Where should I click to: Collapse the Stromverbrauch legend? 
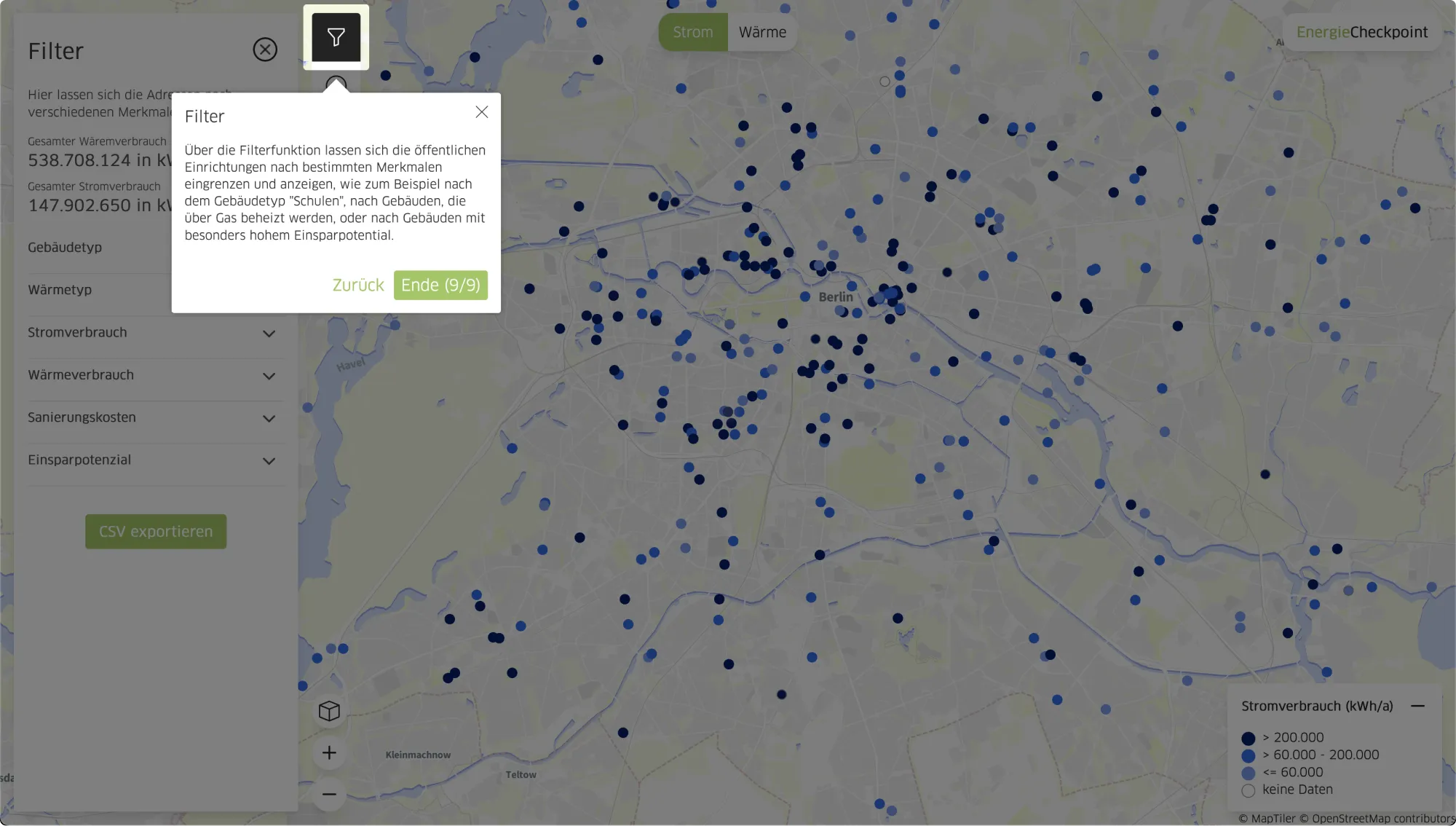1417,706
